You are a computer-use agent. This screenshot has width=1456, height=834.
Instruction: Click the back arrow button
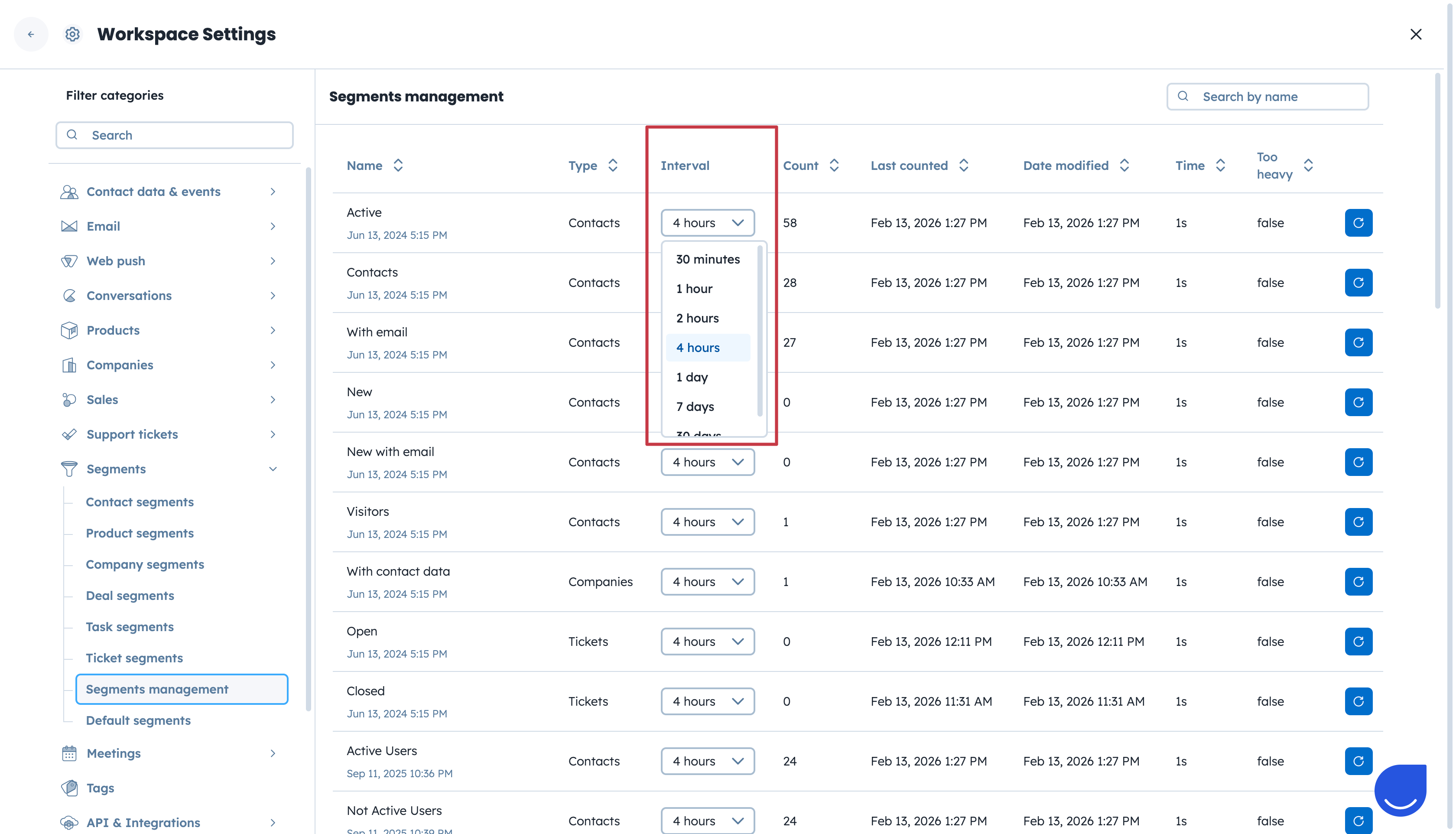point(31,34)
